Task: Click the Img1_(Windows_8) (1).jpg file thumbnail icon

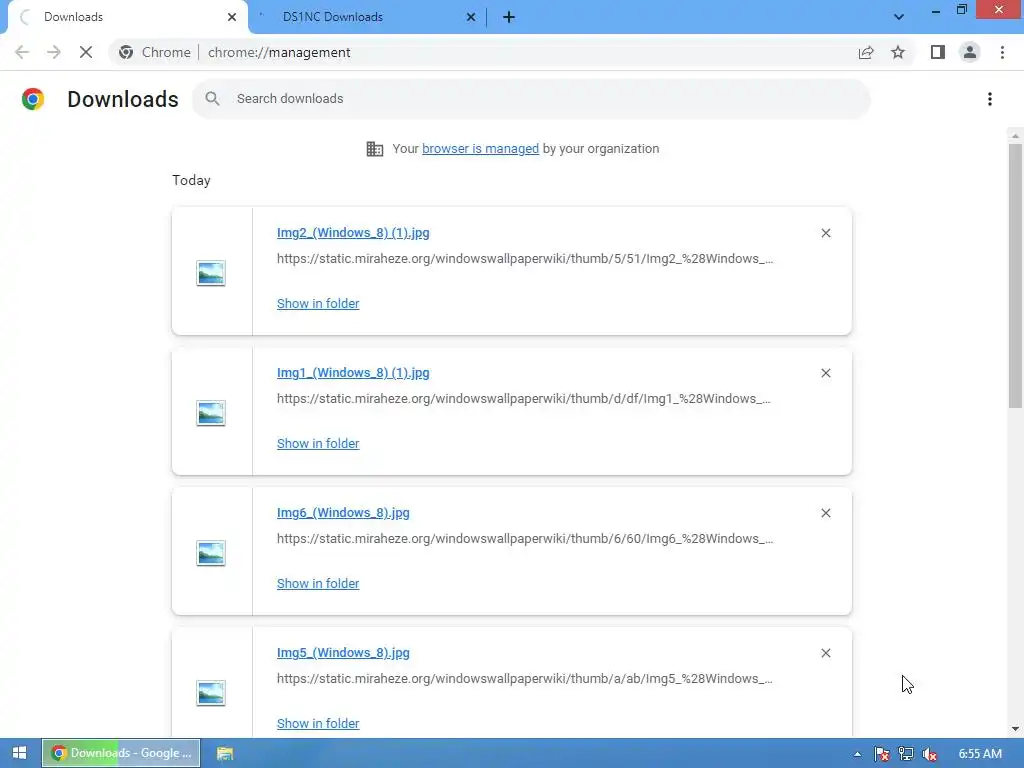Action: coord(211,413)
